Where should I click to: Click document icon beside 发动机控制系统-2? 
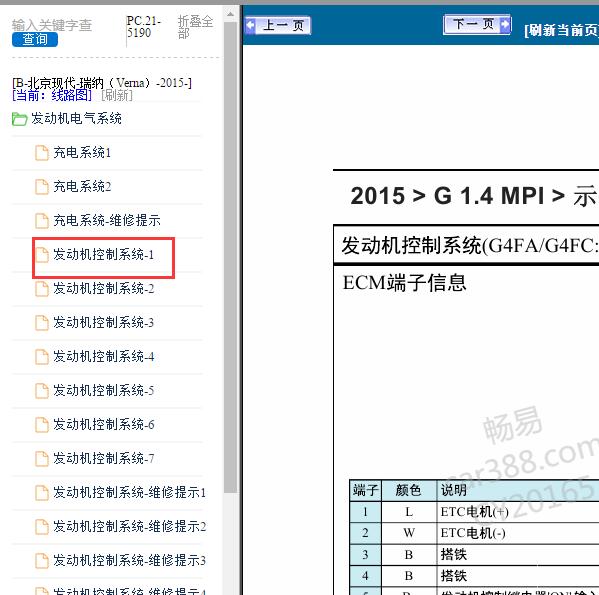coord(42,289)
